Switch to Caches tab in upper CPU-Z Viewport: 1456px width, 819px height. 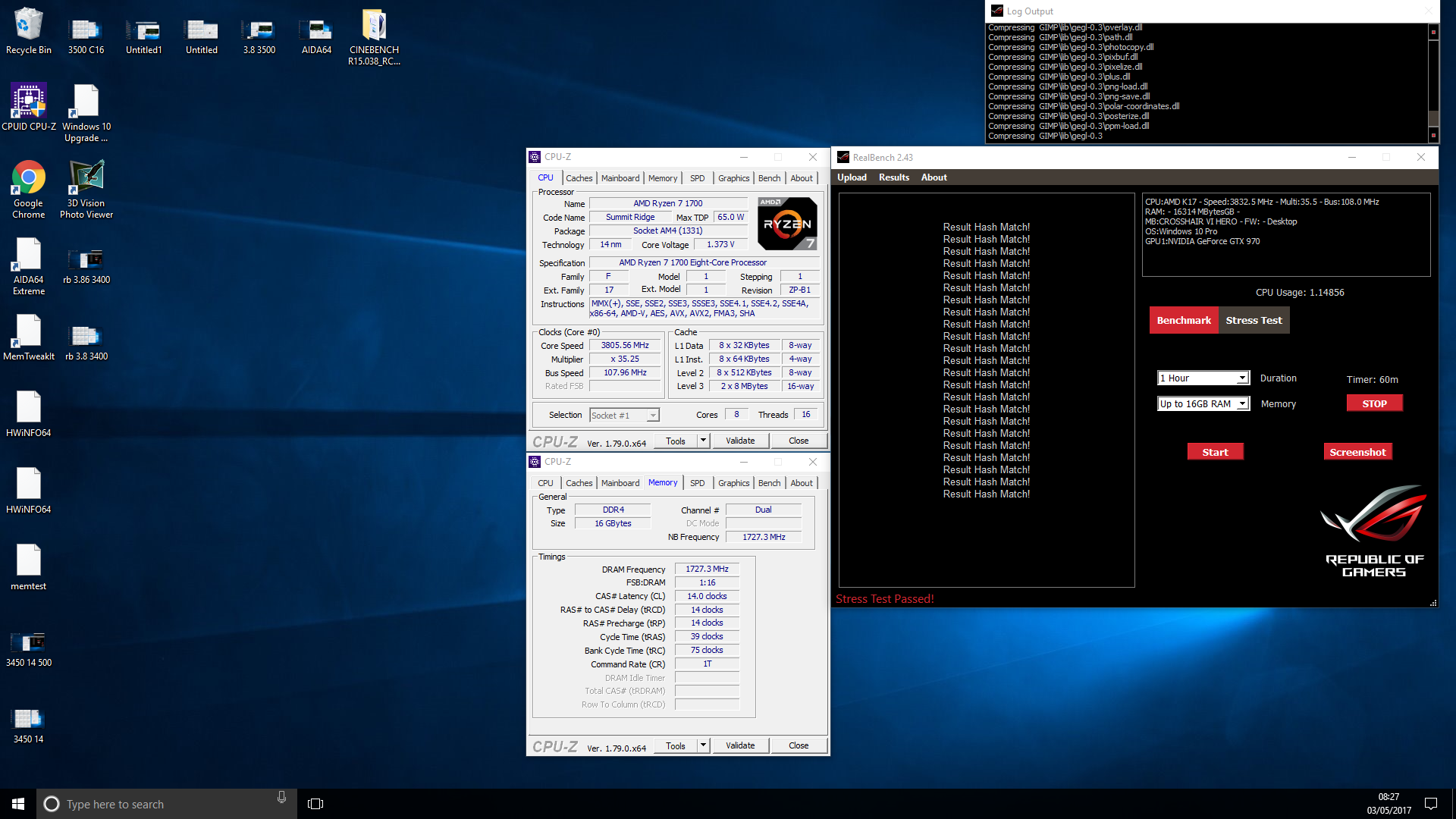pyautogui.click(x=579, y=178)
